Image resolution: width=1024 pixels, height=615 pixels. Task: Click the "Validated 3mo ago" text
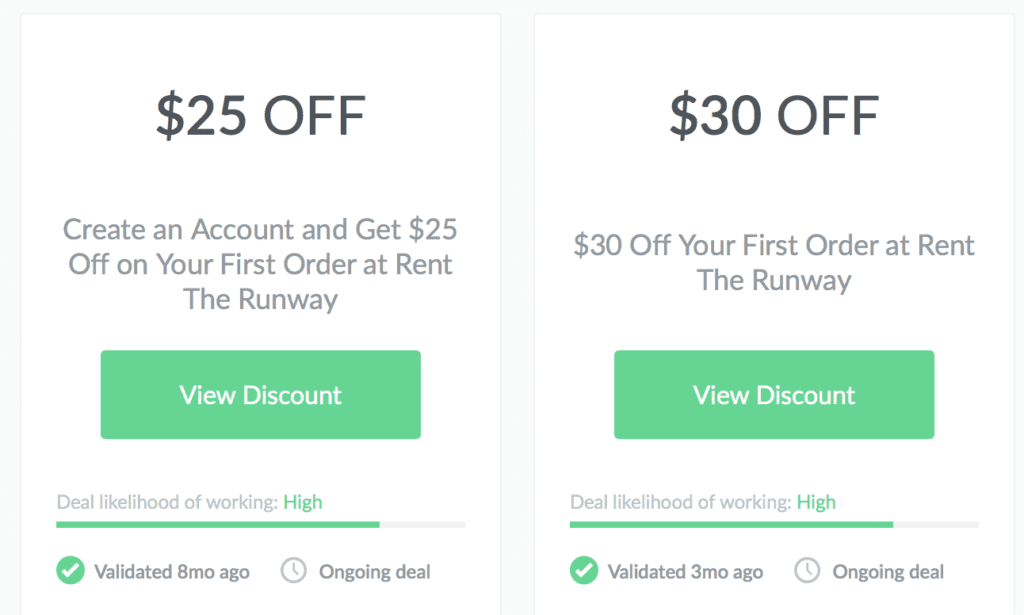coord(685,572)
